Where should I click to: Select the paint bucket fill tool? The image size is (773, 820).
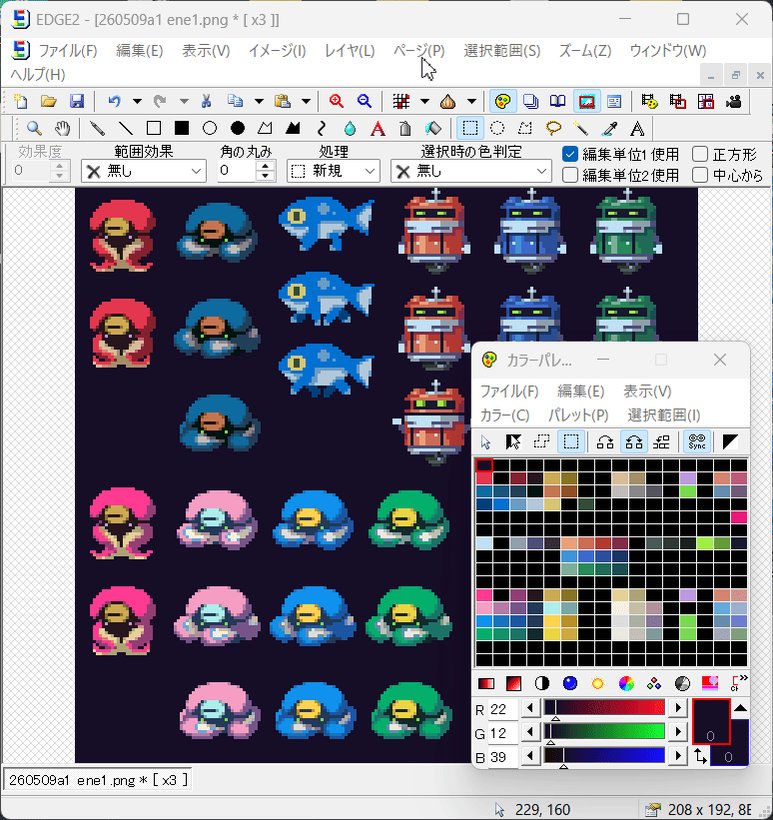pos(434,128)
